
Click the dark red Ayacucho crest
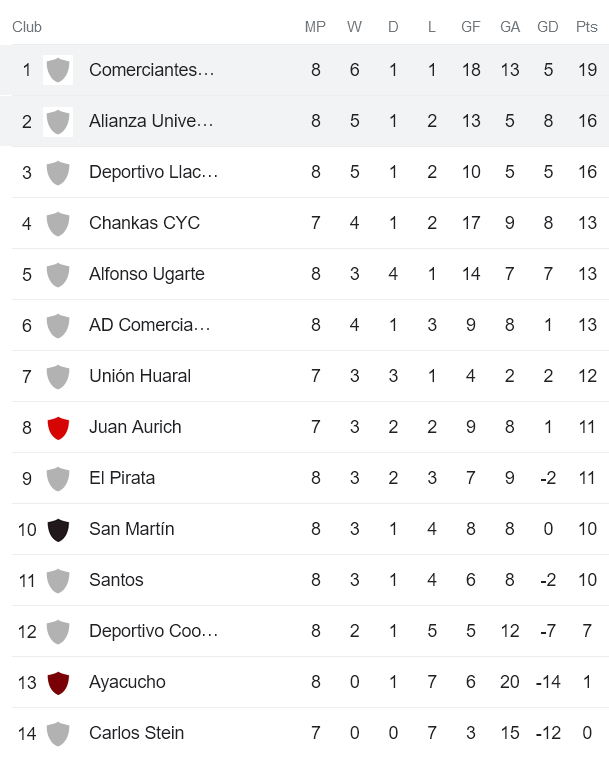pos(58,682)
